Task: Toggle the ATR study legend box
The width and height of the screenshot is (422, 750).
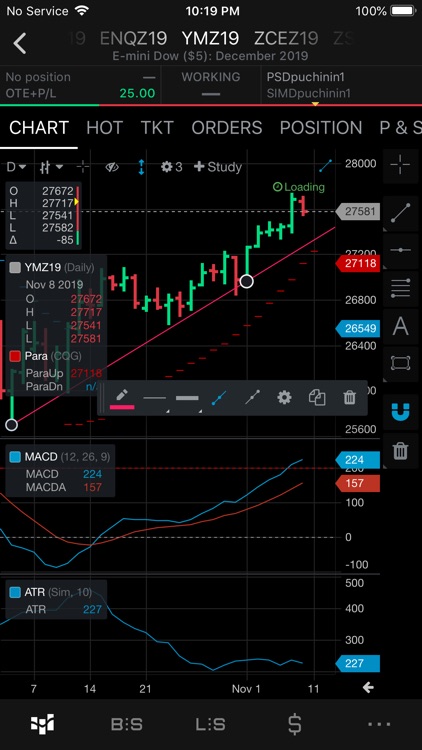Action: pyautogui.click(x=15, y=592)
